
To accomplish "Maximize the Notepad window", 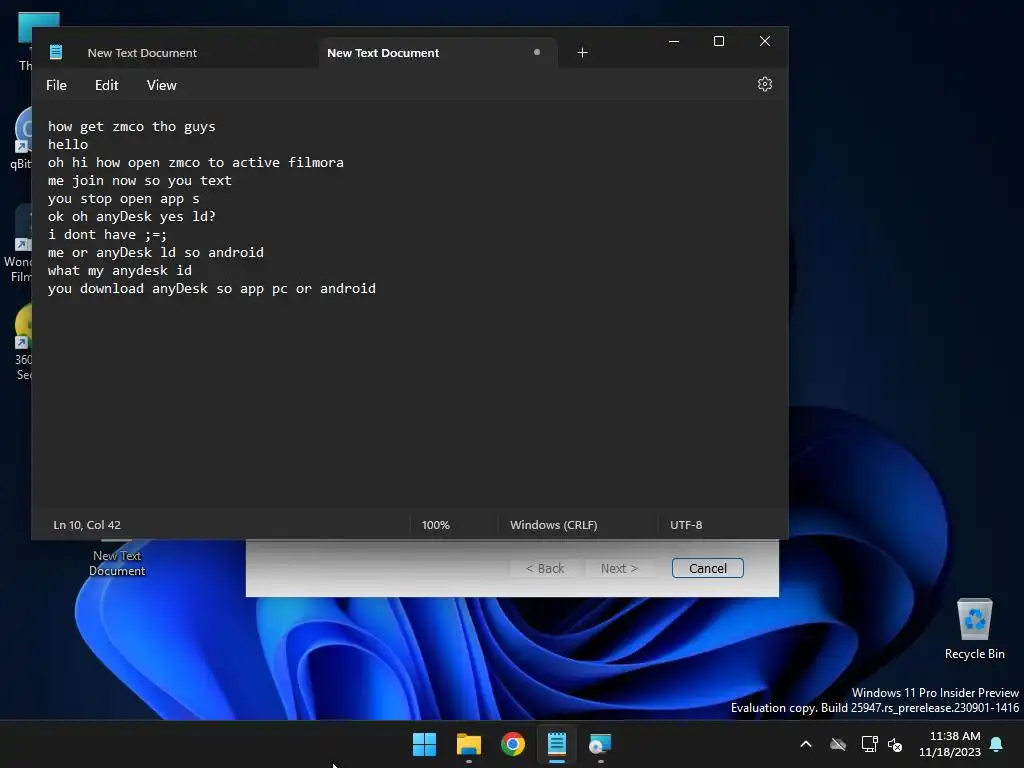I will [x=719, y=41].
